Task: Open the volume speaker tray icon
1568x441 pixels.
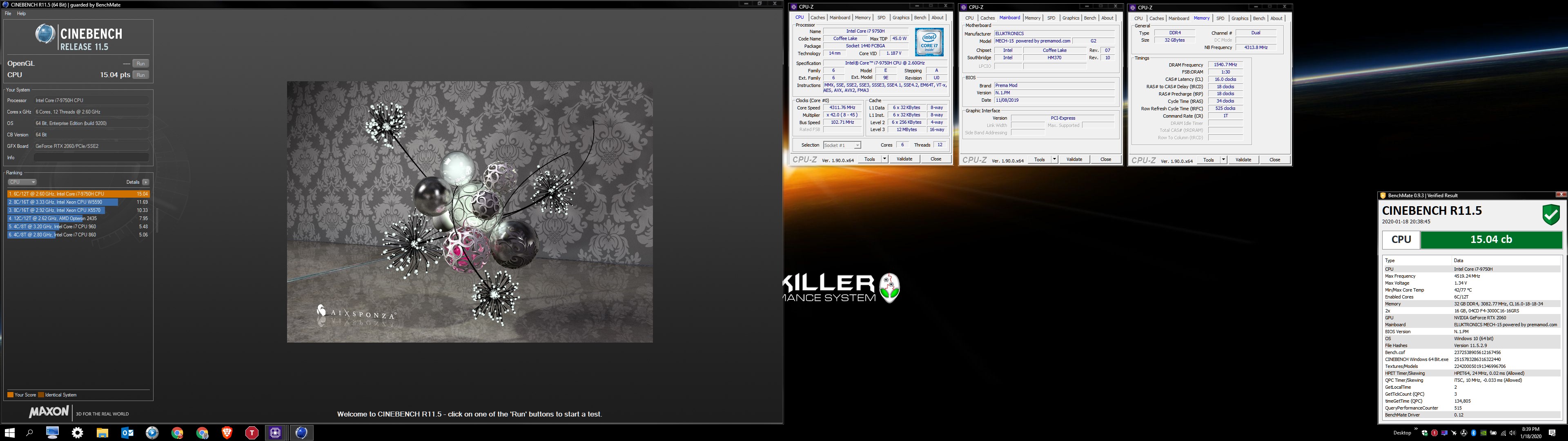Action: pos(1512,433)
